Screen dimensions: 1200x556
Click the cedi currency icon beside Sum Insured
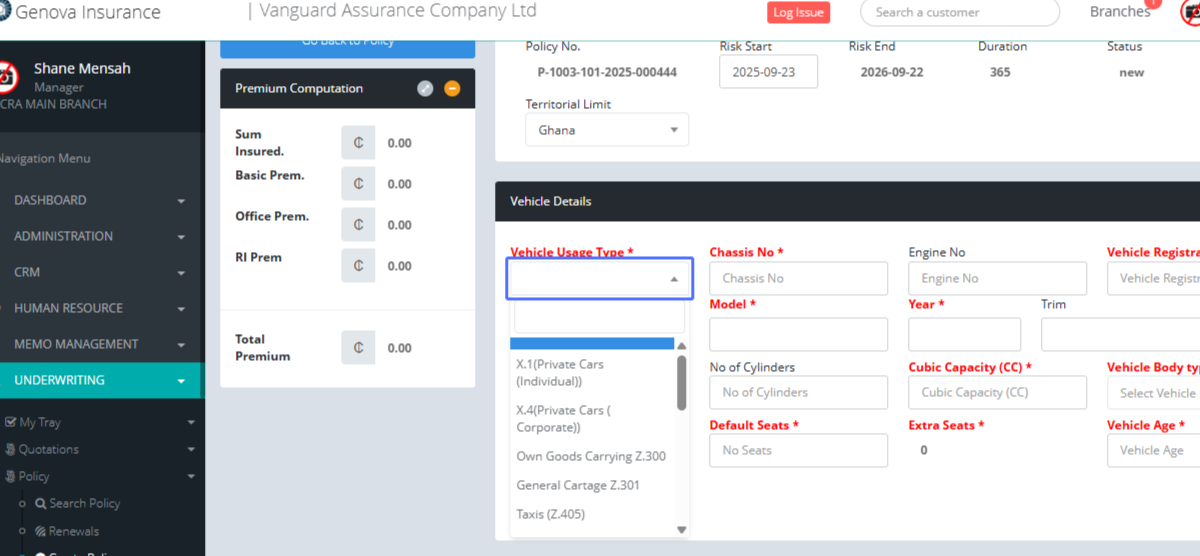tap(358, 143)
